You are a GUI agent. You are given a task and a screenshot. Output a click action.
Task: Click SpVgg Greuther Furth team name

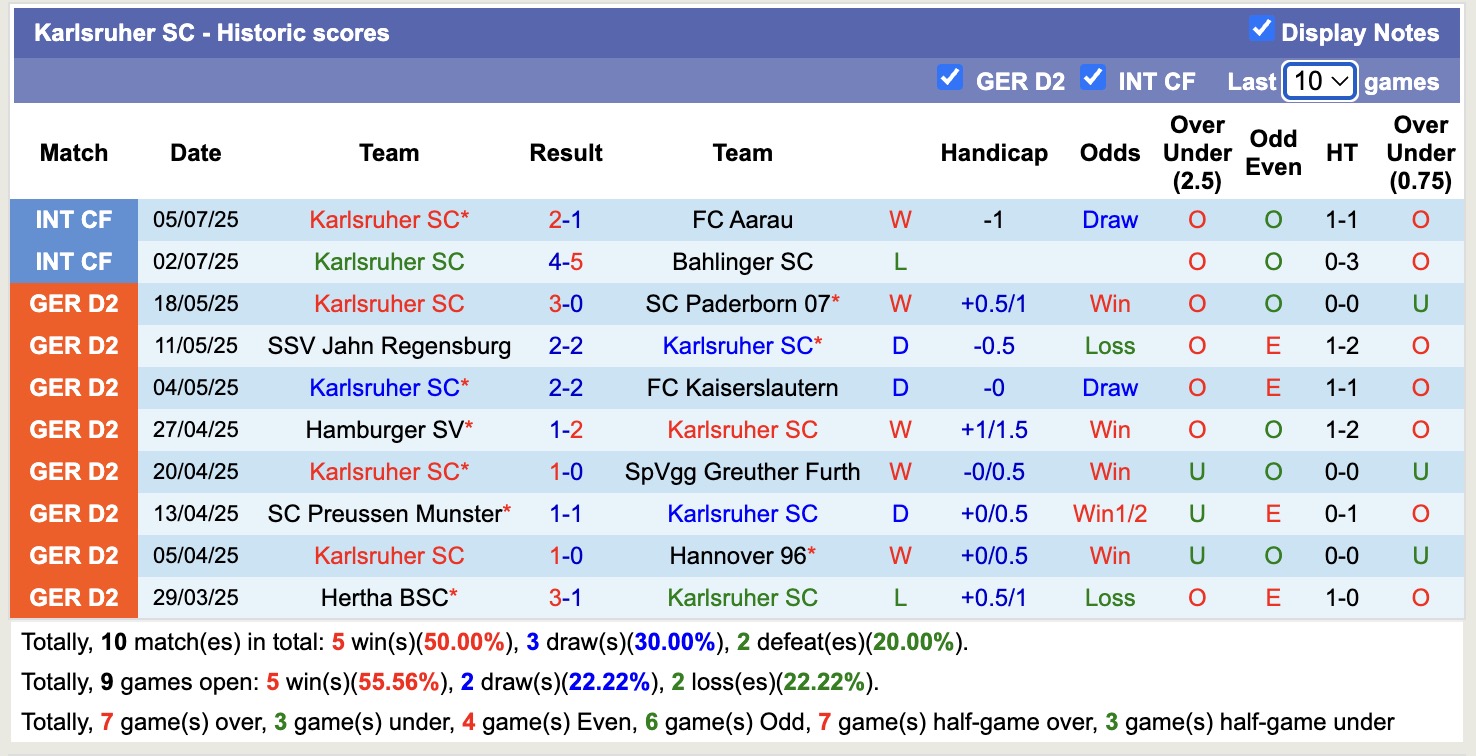click(x=742, y=471)
